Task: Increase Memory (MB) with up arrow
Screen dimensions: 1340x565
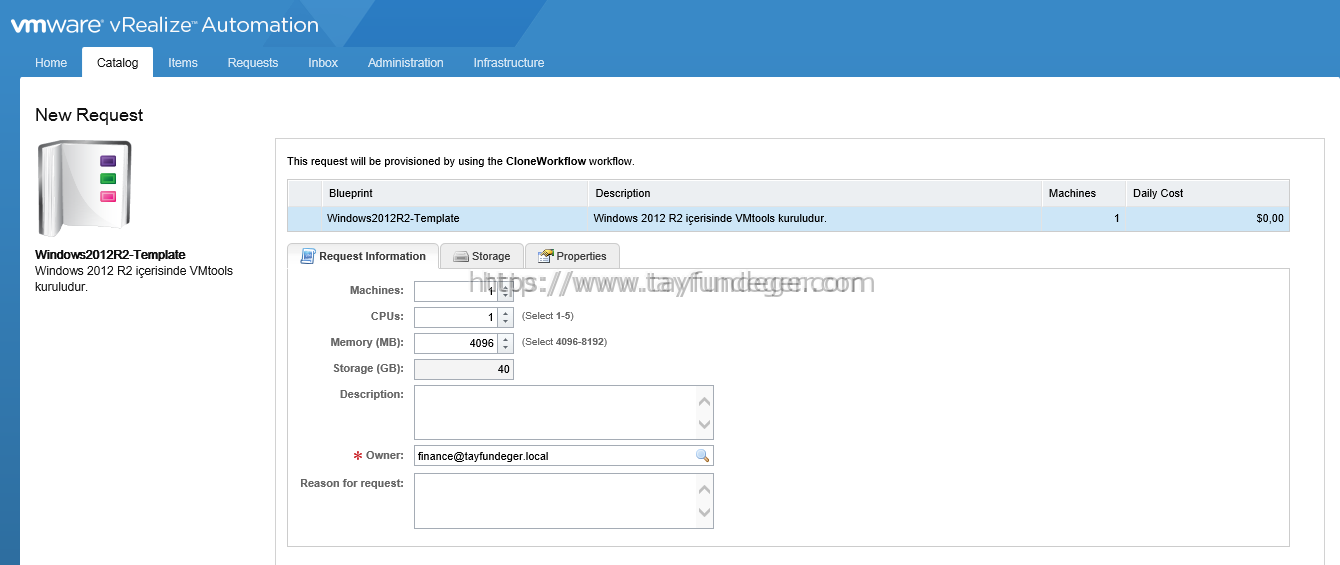Action: [x=505, y=338]
